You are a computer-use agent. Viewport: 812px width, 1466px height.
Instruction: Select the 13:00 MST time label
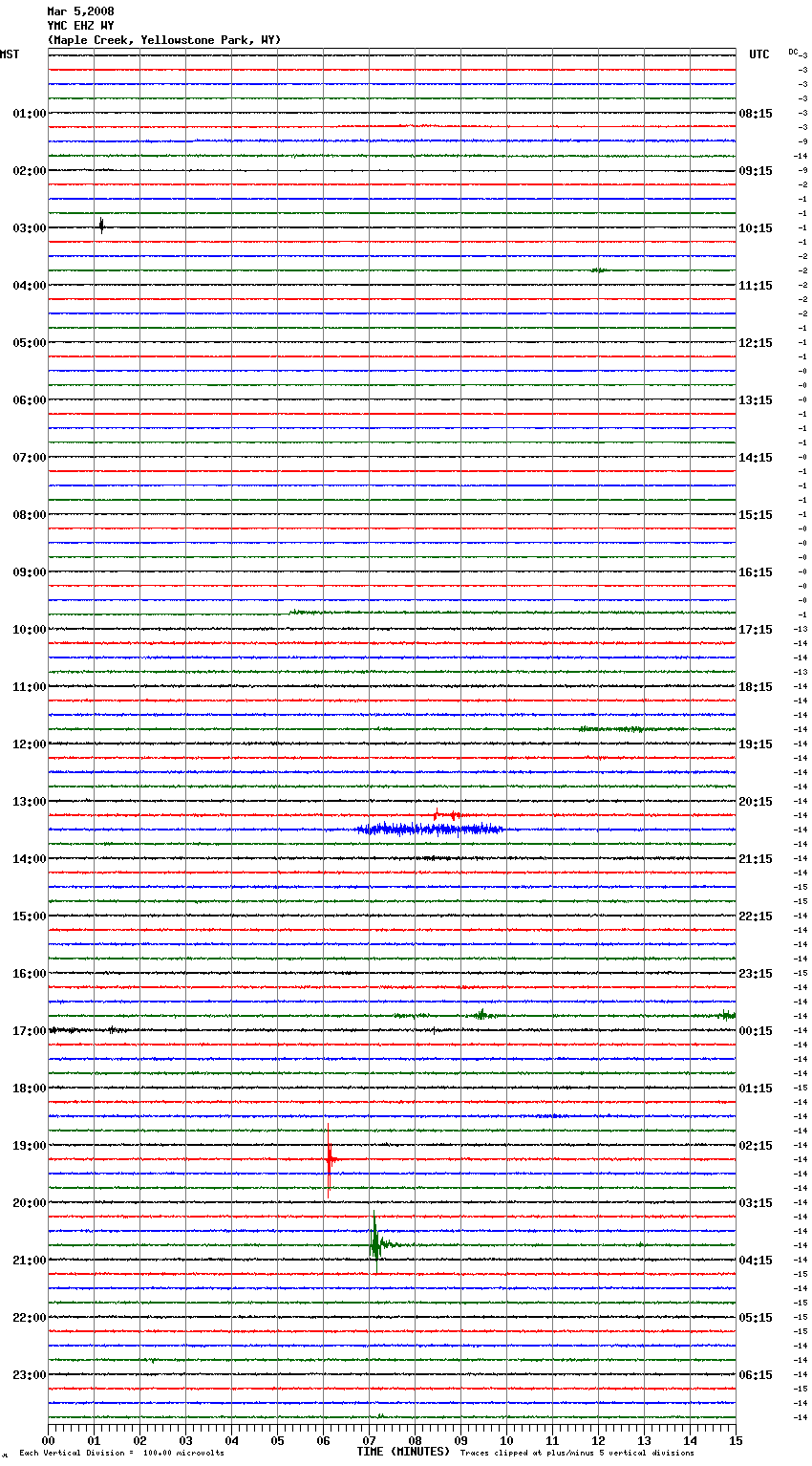click(x=30, y=802)
